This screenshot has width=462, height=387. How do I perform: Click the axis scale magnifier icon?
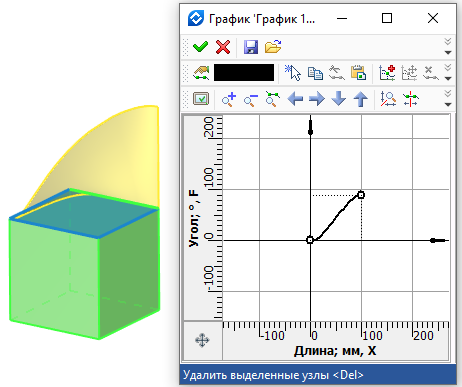(388, 99)
